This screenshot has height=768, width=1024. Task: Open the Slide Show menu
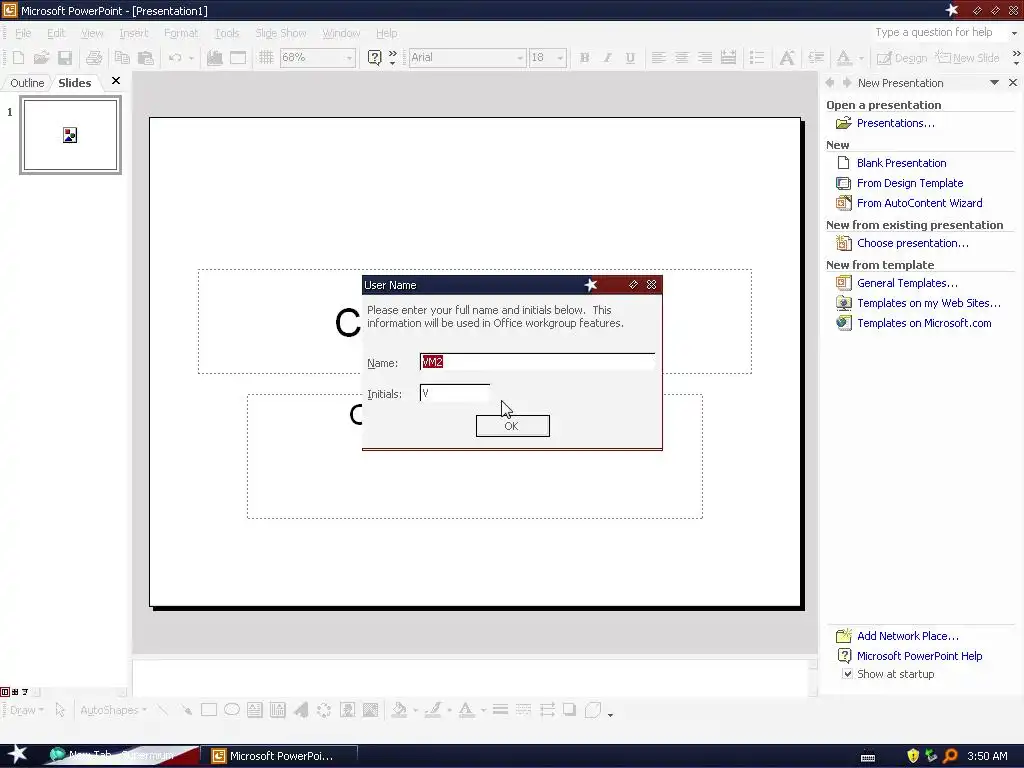(x=281, y=33)
